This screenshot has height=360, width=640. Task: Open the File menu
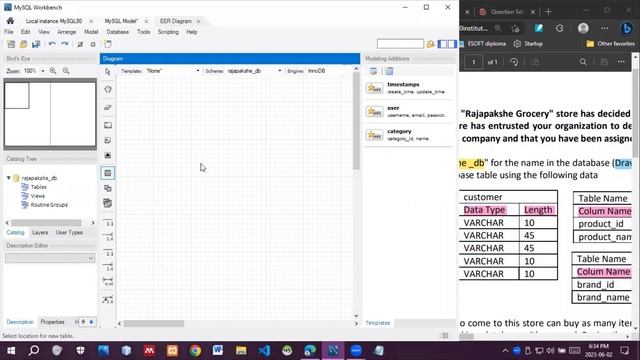(x=9, y=32)
